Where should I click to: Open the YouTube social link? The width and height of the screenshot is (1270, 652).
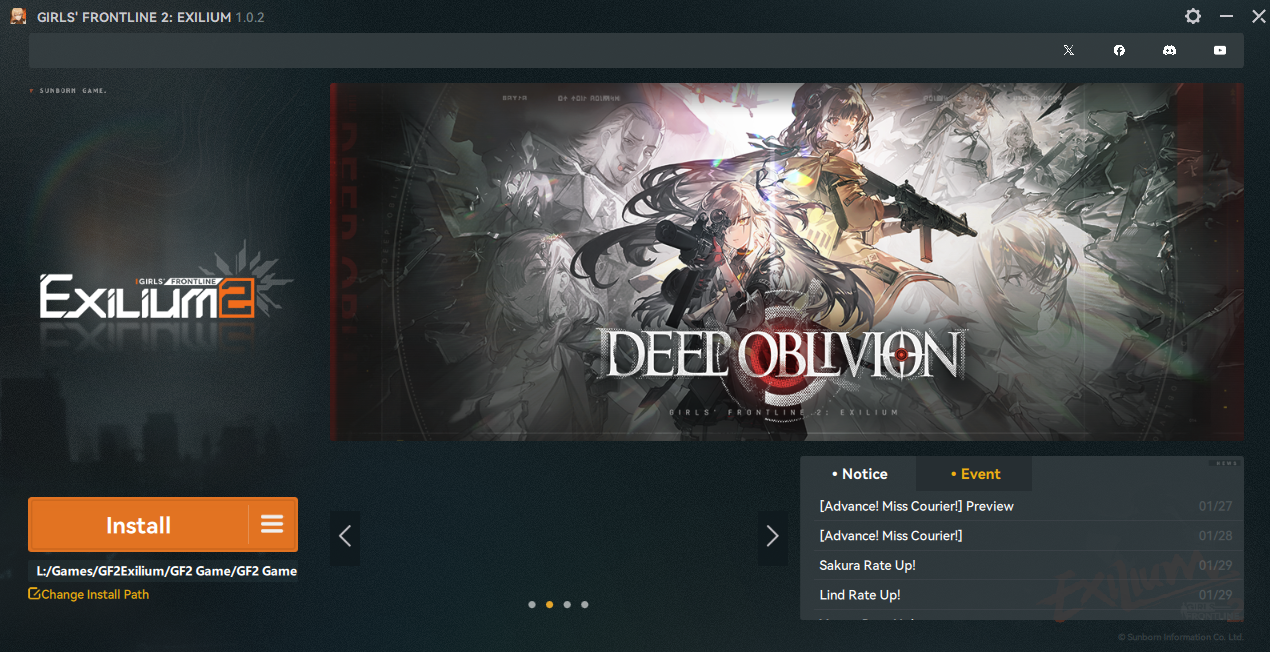1220,50
